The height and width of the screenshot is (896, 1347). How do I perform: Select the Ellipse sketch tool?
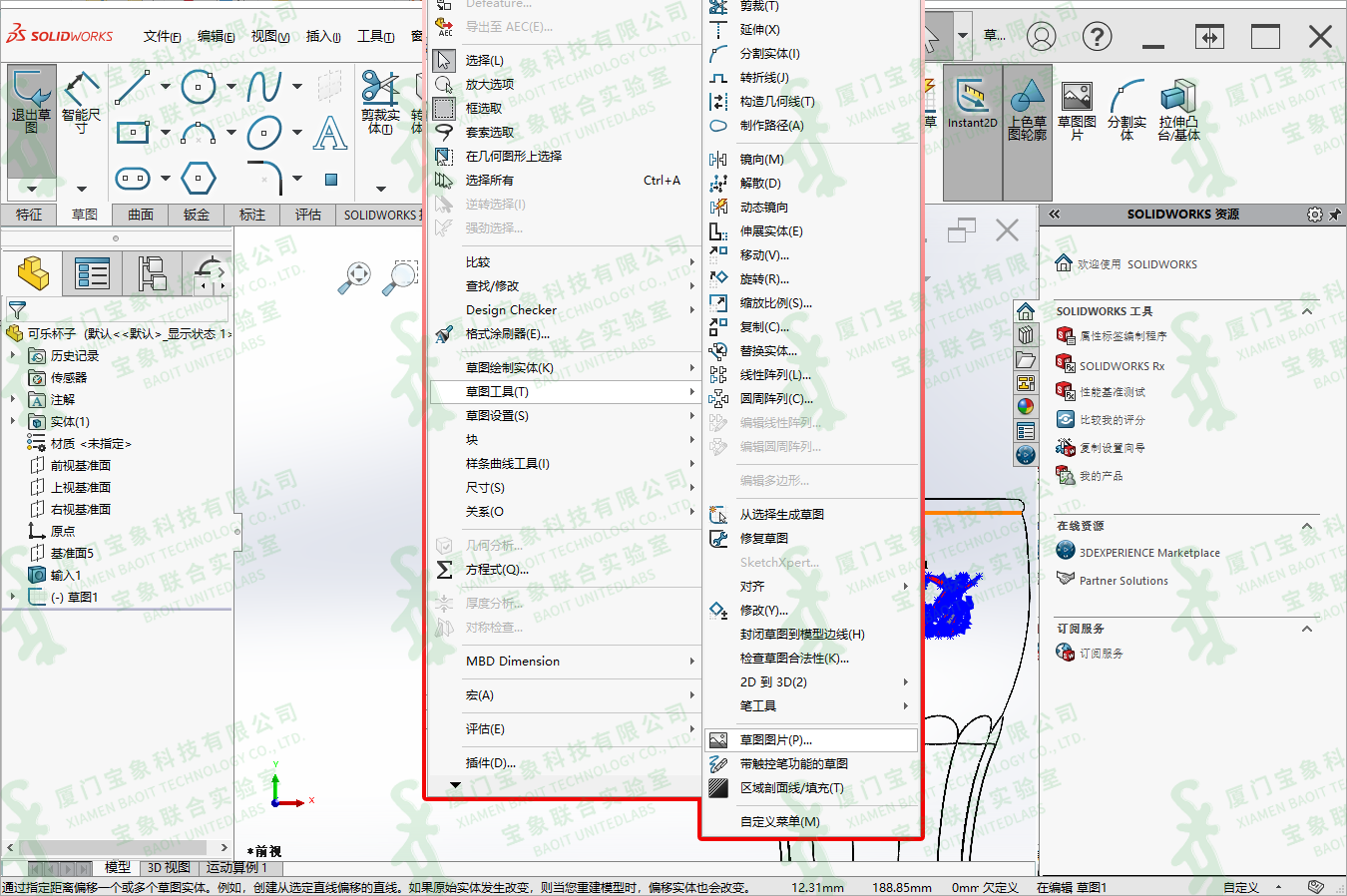[x=264, y=132]
